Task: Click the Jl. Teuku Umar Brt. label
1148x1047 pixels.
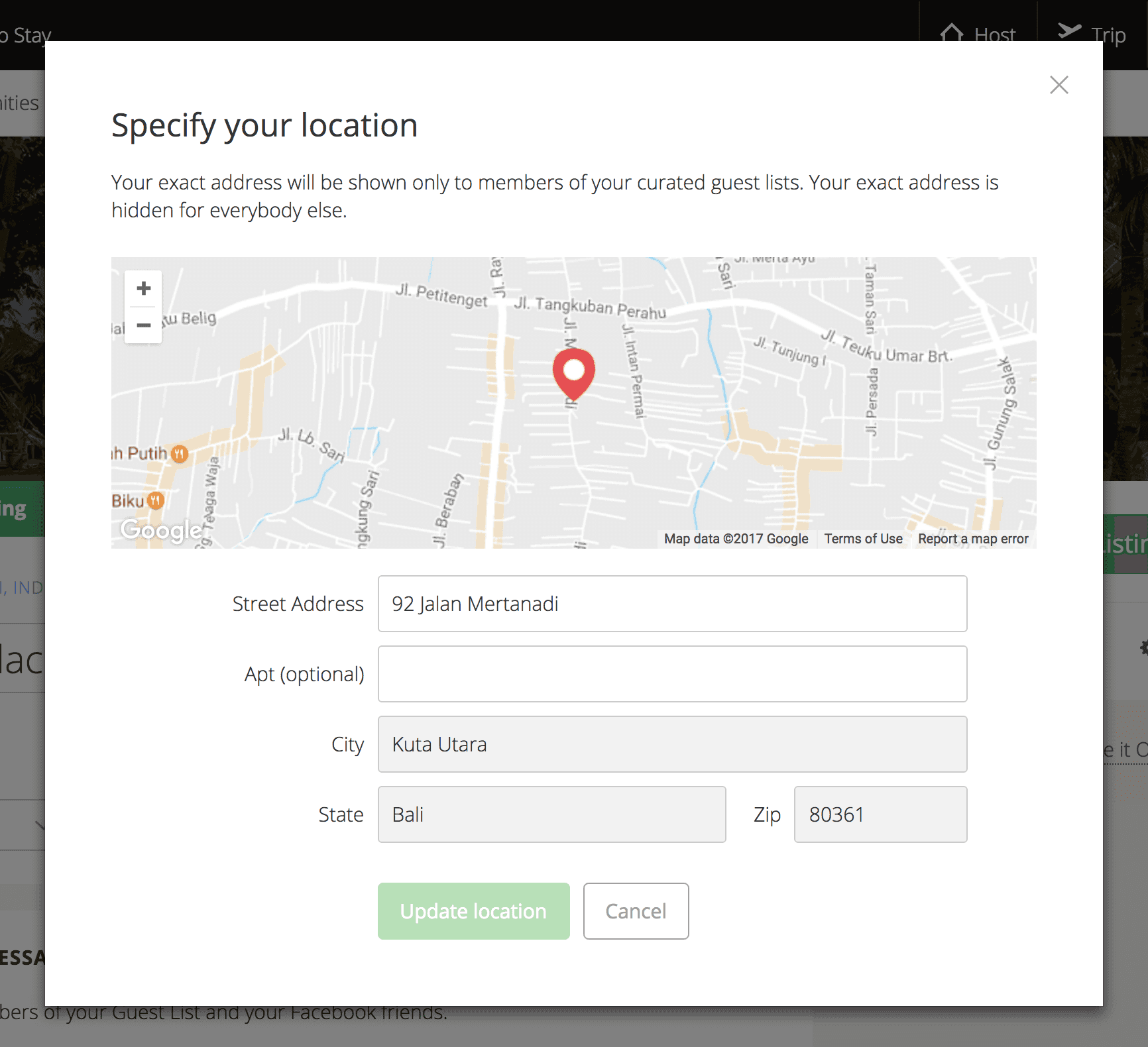Action: point(887,347)
